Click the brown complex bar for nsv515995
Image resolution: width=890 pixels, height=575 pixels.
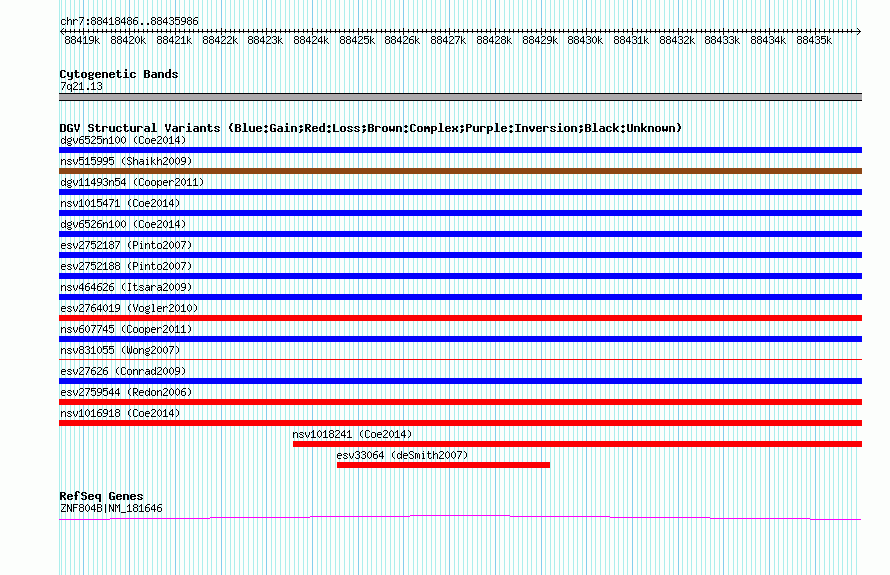460,171
